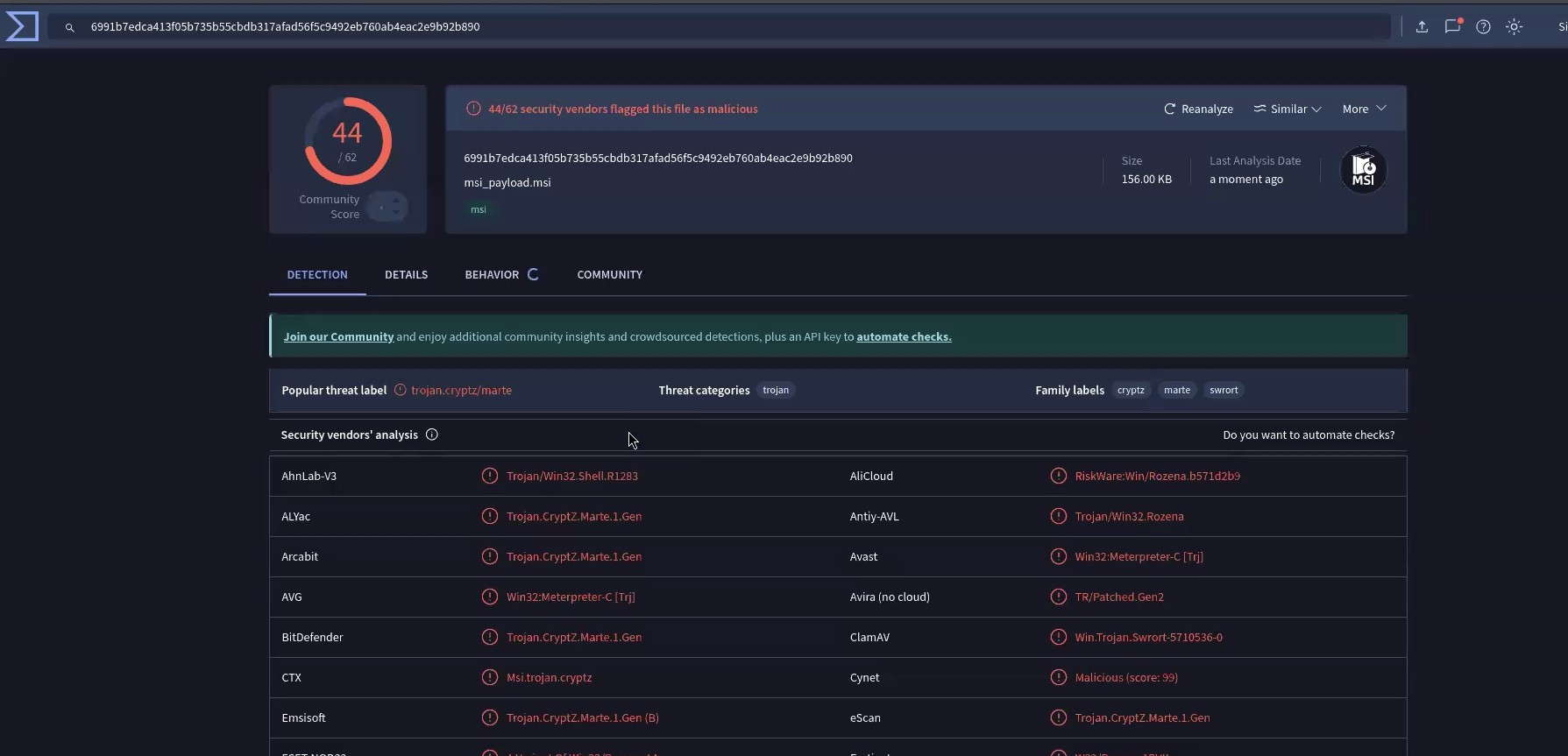
Task: Switch to the DETAILS tab
Action: click(406, 274)
